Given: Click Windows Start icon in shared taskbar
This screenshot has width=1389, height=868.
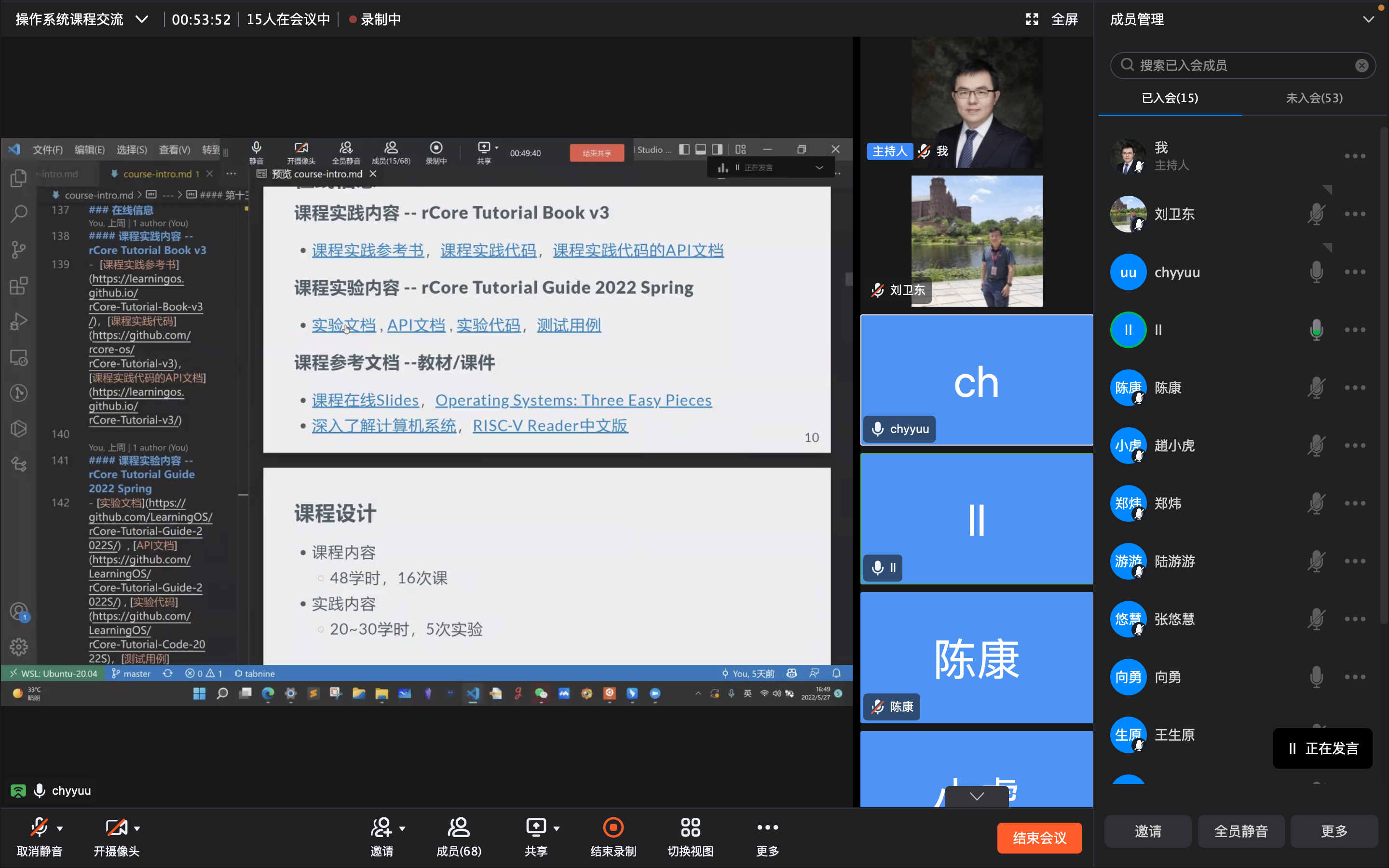Looking at the screenshot, I should (199, 693).
